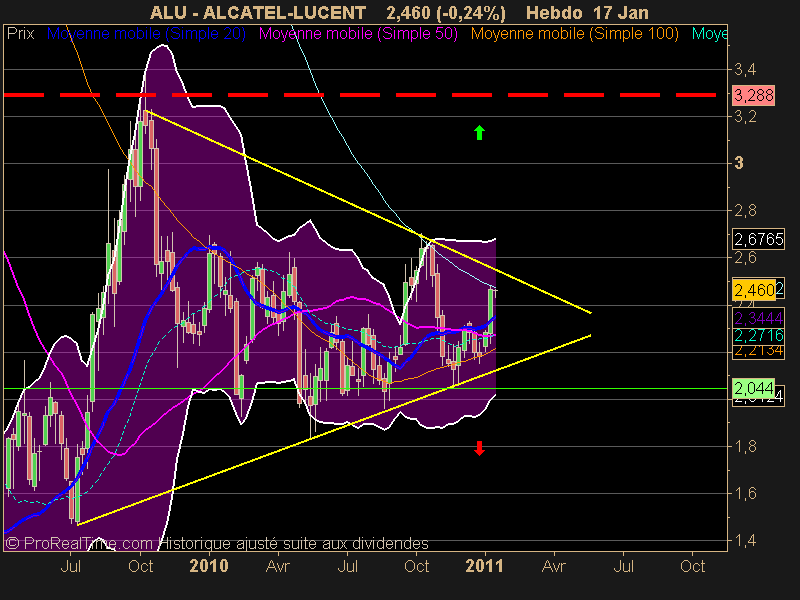Click the chart title 'ALU - ALCATEL-LUCENT'
This screenshot has width=800, height=600.
(258, 12)
